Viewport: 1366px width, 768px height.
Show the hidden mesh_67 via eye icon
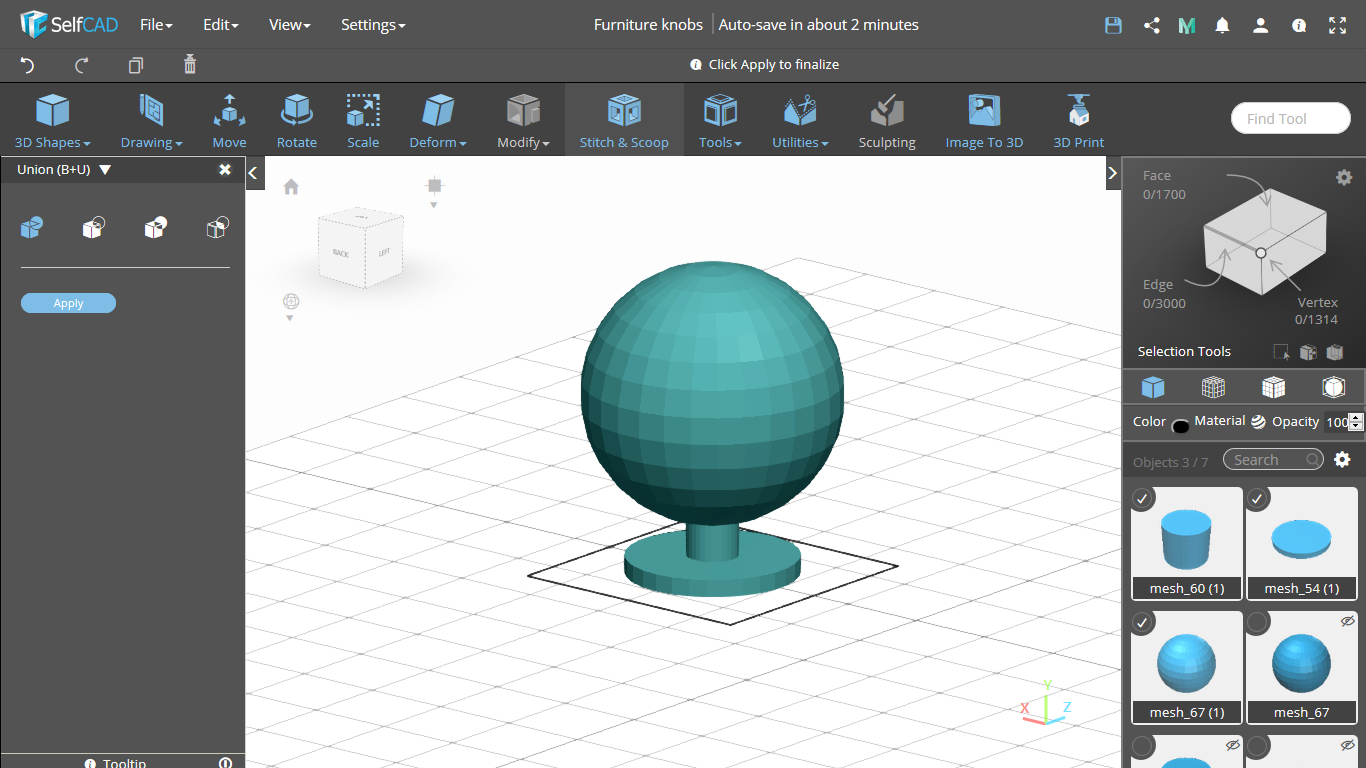pos(1347,621)
